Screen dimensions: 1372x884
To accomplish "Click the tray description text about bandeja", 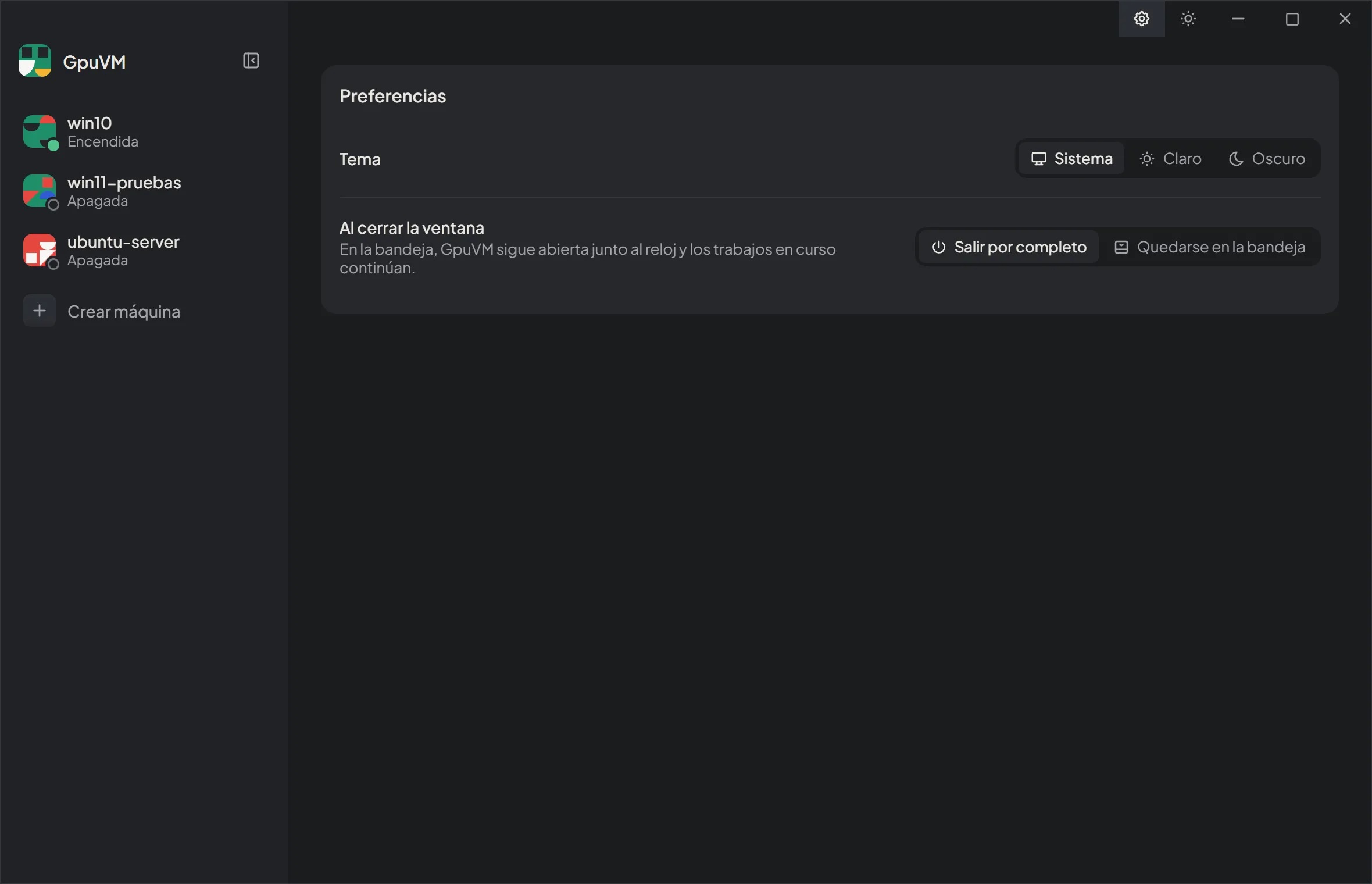I will coord(587,258).
